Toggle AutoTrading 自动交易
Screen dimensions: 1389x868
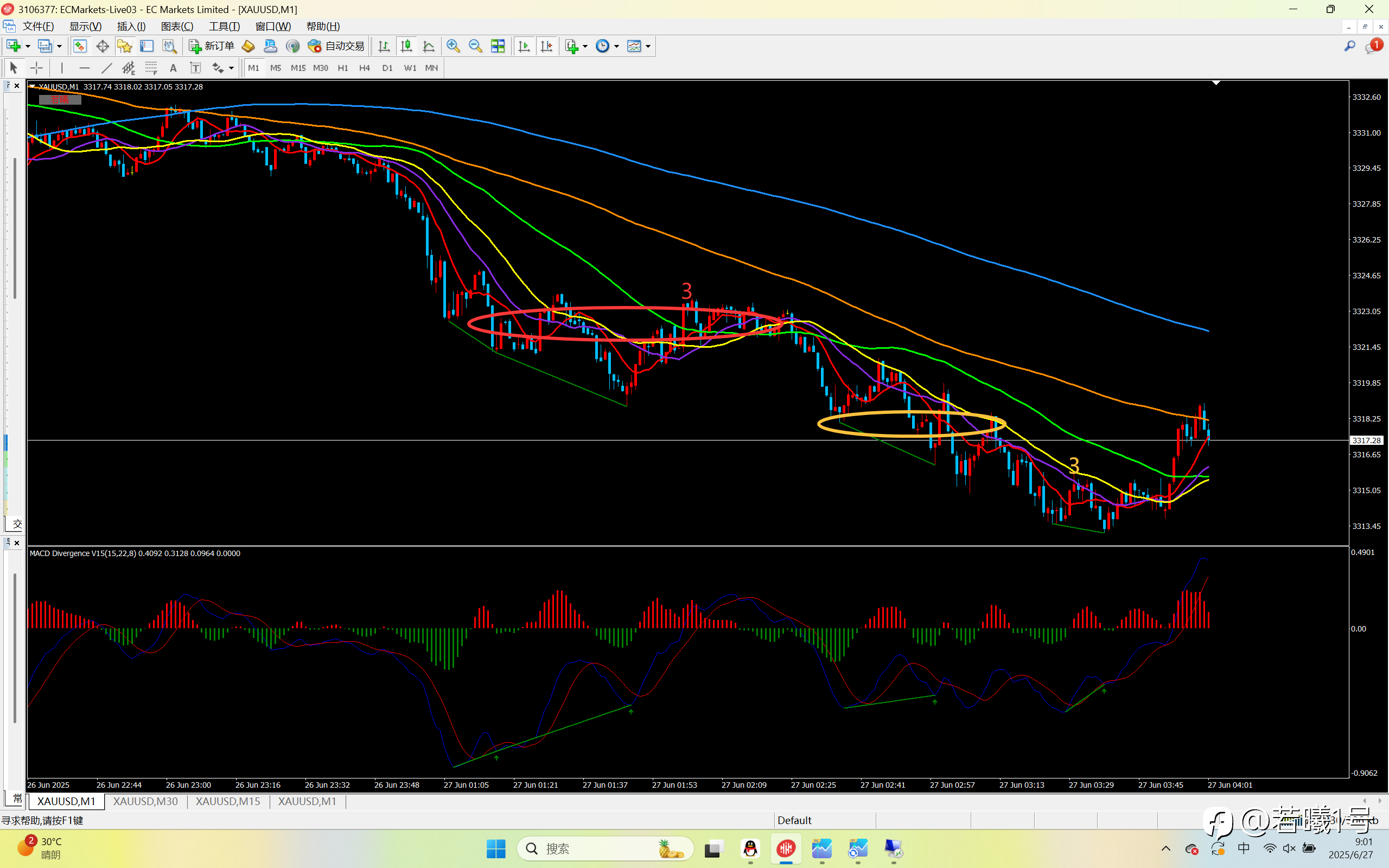[x=336, y=46]
